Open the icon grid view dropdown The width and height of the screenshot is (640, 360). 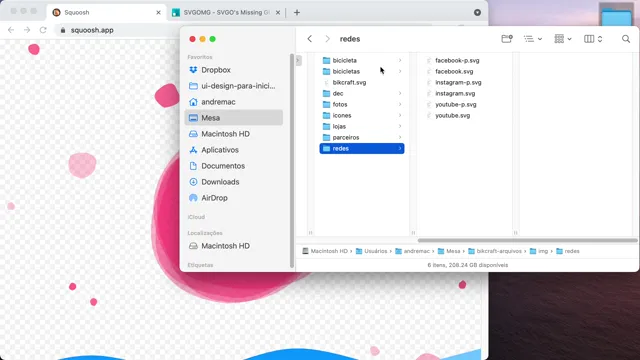pos(563,39)
